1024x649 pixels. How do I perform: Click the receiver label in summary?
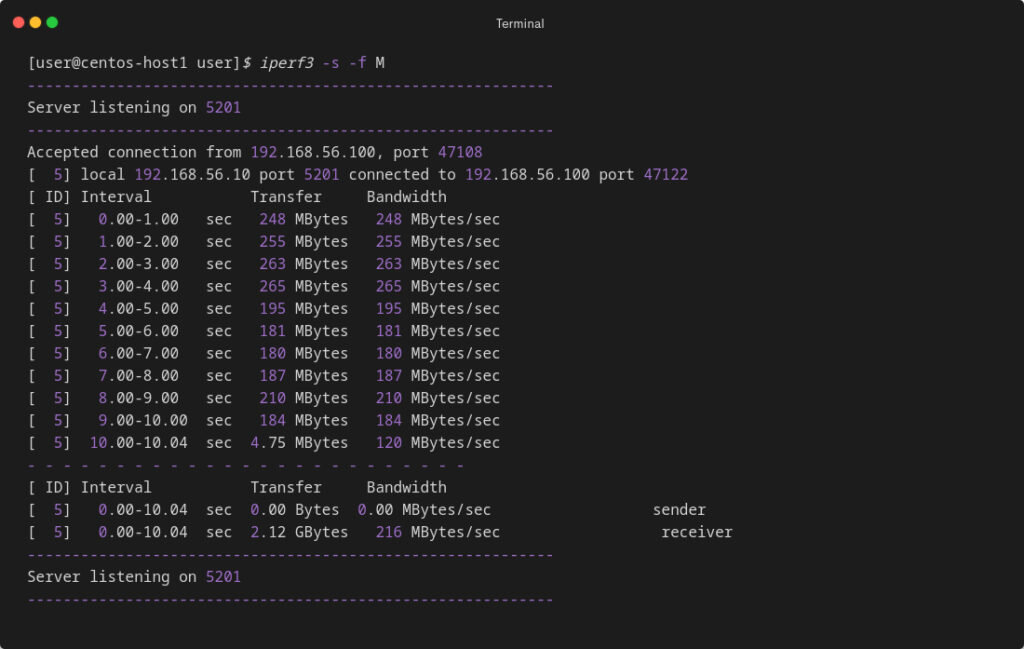(x=697, y=532)
